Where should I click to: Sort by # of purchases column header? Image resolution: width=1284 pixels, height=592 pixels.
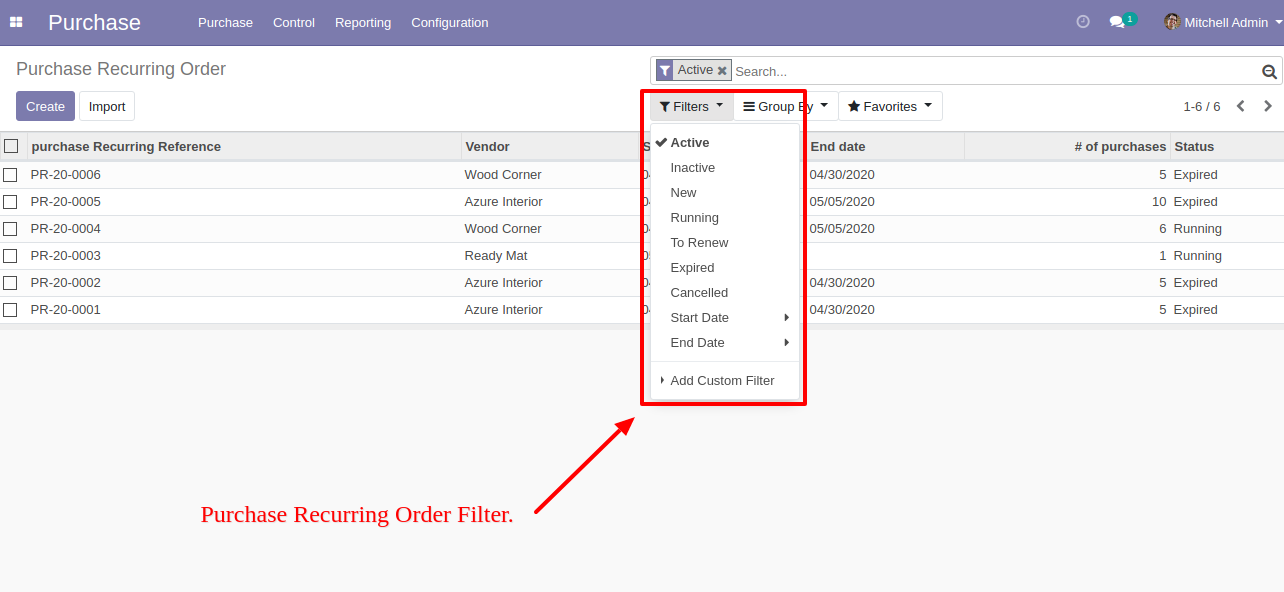1120,146
